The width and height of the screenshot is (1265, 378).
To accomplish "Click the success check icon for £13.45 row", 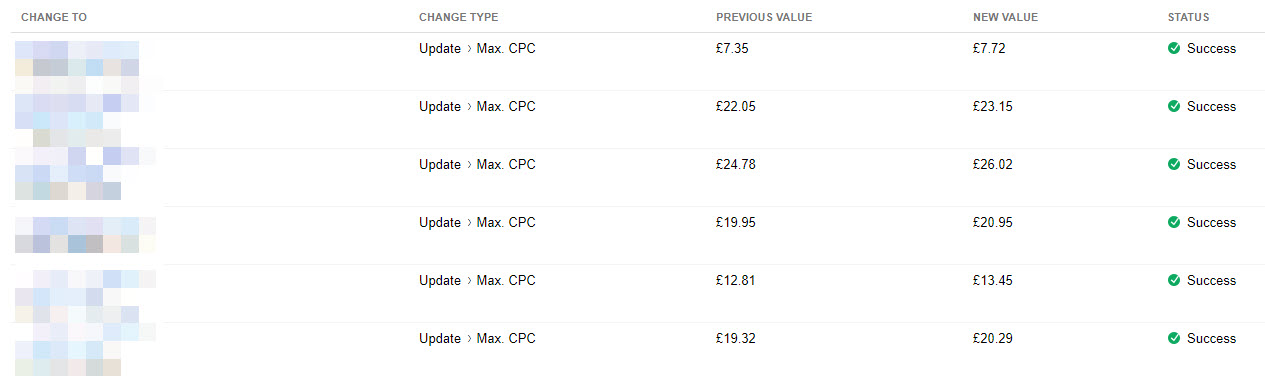I will pos(1174,280).
